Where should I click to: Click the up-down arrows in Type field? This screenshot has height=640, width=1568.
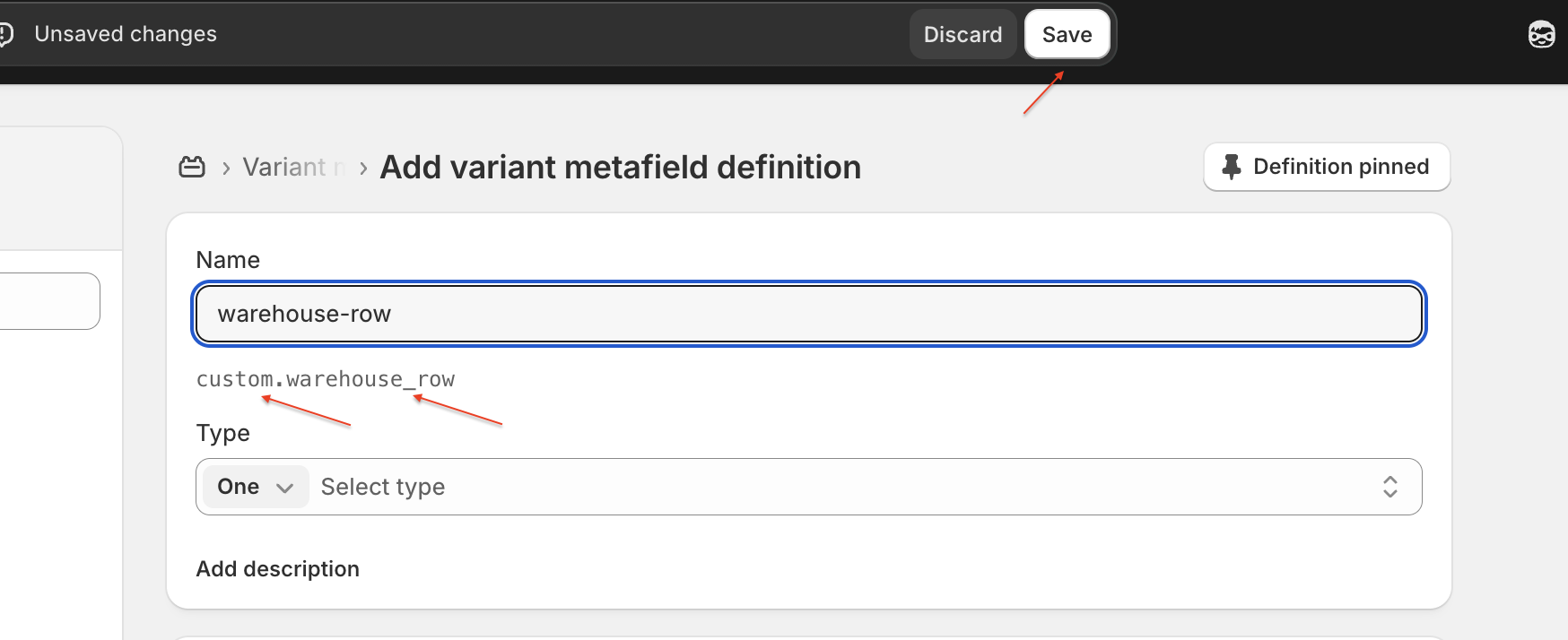(x=1389, y=487)
